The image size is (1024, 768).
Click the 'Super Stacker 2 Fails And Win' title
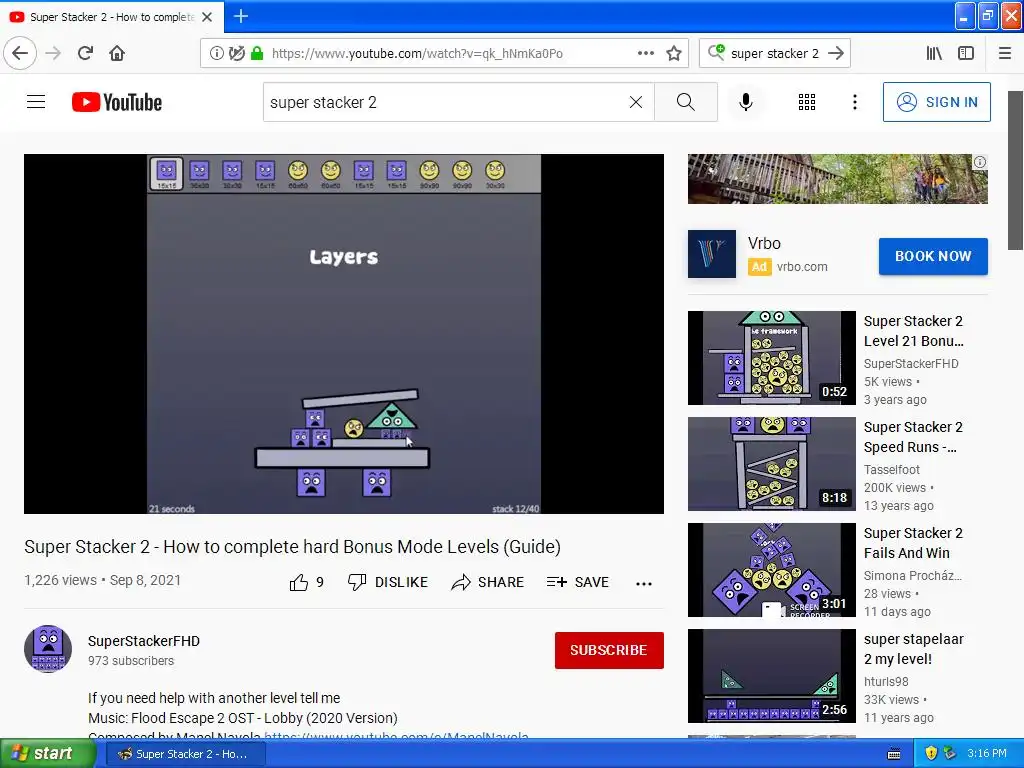pyautogui.click(x=913, y=543)
